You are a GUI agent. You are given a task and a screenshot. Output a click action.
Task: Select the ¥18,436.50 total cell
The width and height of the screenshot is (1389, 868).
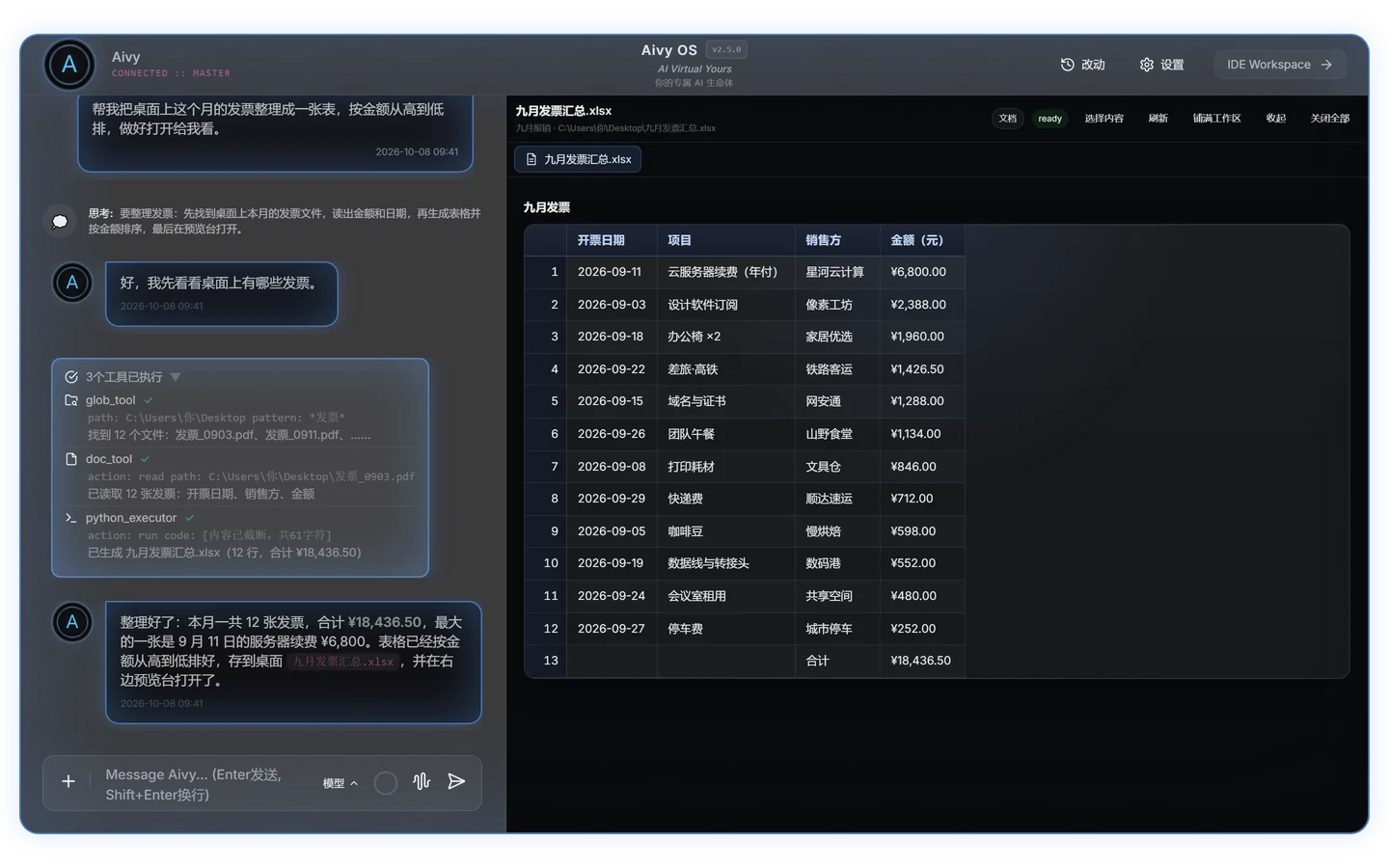pos(921,661)
